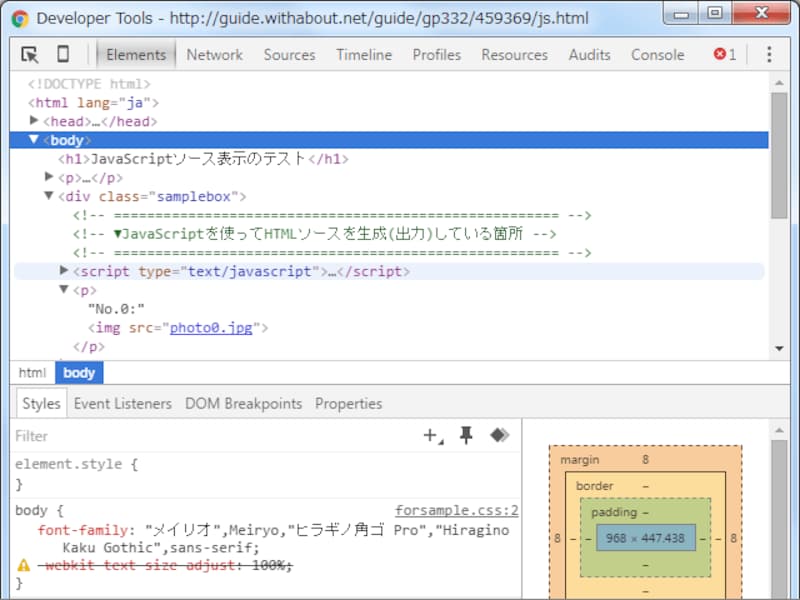Switch to the Profiles tab
The width and height of the screenshot is (800, 600).
pos(437,55)
